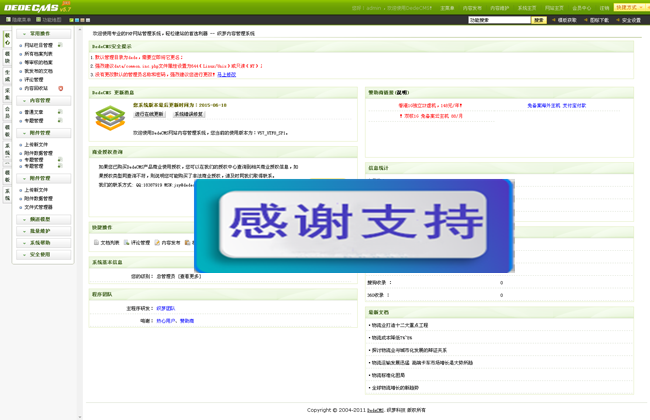Image resolution: width=650 pixels, height=420 pixels.
Task: Select the gray skin color swatch
Action: pos(87,20)
